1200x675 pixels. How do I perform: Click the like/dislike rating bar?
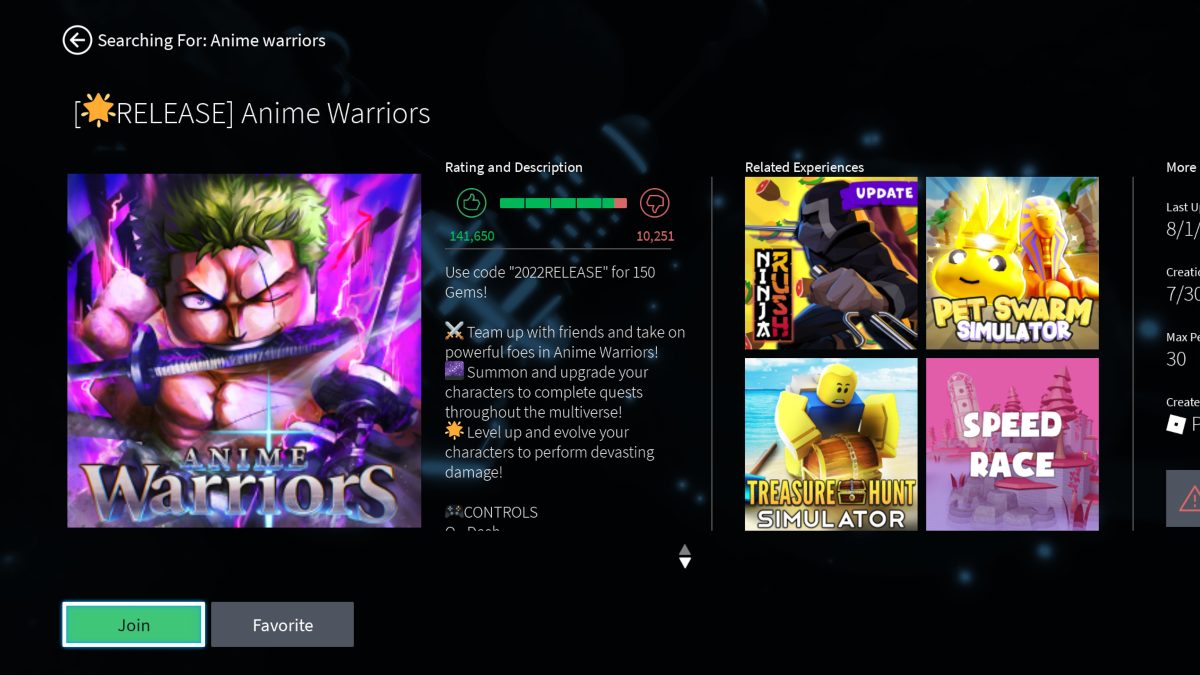pyautogui.click(x=563, y=203)
